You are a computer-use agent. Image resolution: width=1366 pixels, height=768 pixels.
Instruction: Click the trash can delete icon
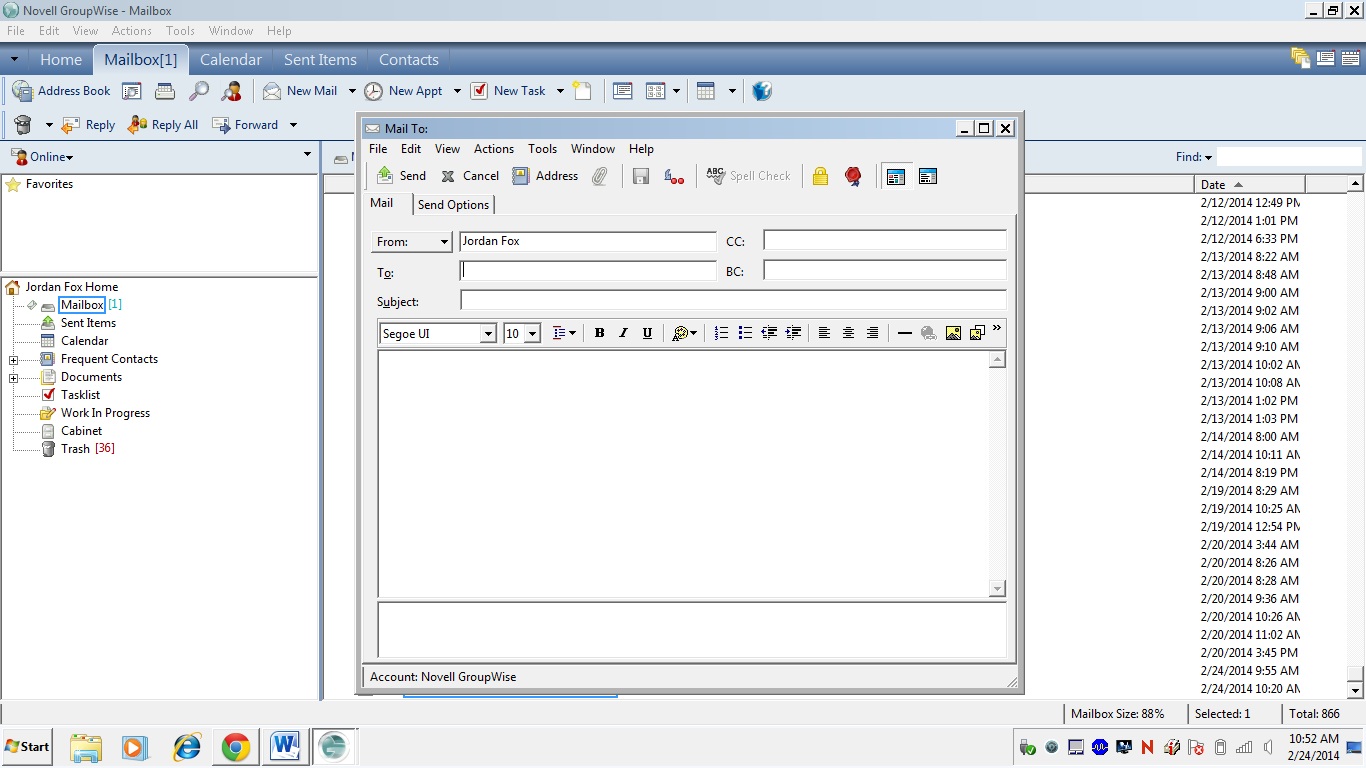click(x=23, y=125)
